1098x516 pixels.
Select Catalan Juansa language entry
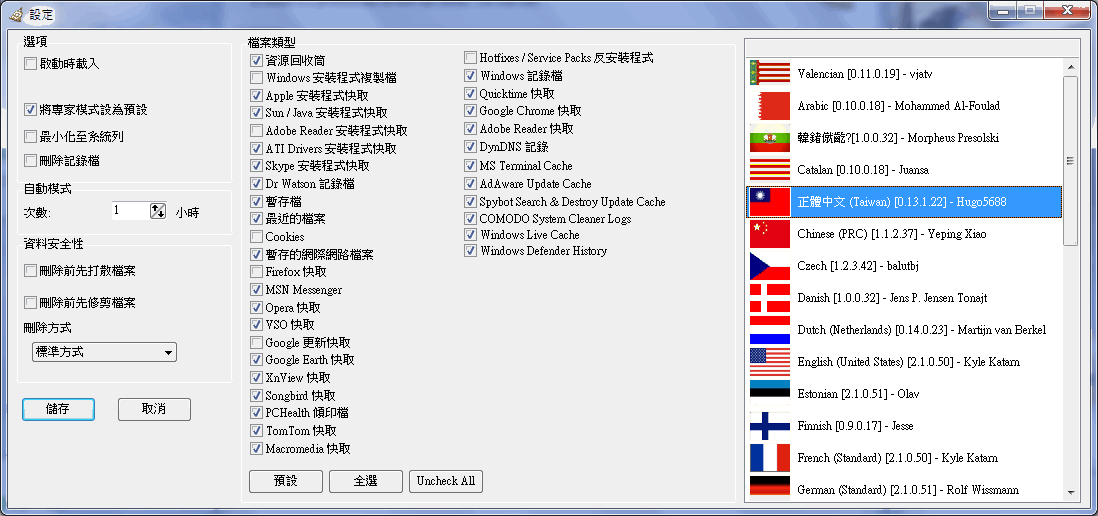(x=905, y=169)
